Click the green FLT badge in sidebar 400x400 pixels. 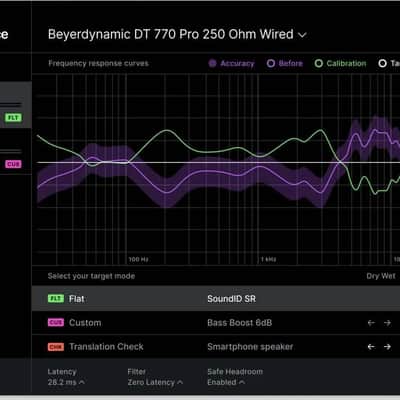[x=13, y=118]
